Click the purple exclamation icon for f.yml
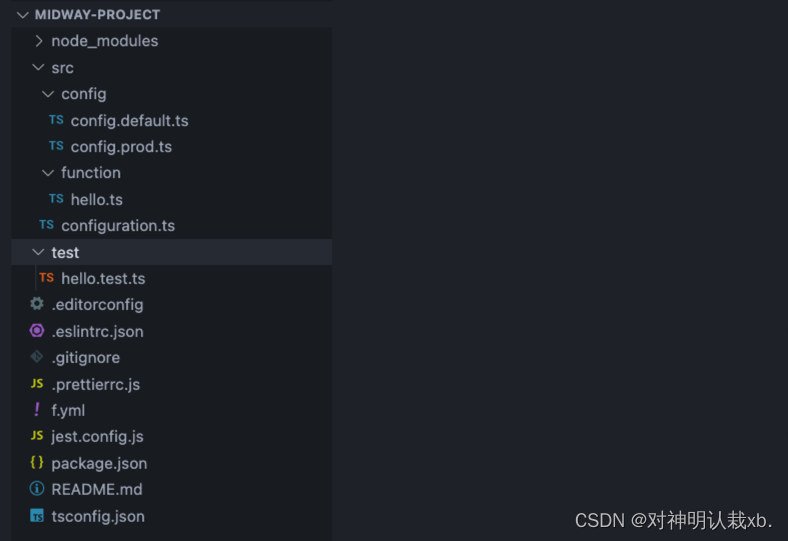 click(x=37, y=410)
